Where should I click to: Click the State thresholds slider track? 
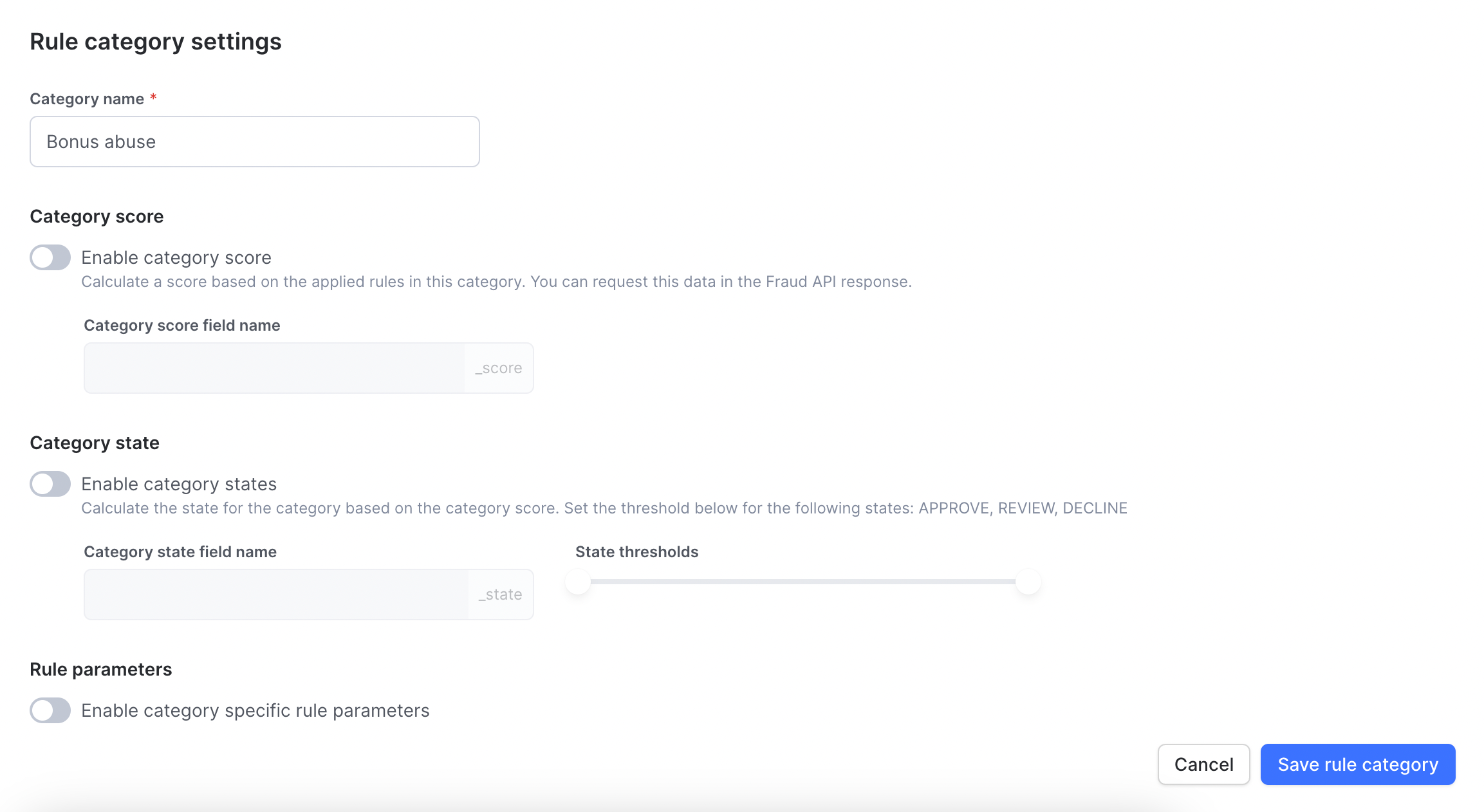pyautogui.click(x=803, y=582)
